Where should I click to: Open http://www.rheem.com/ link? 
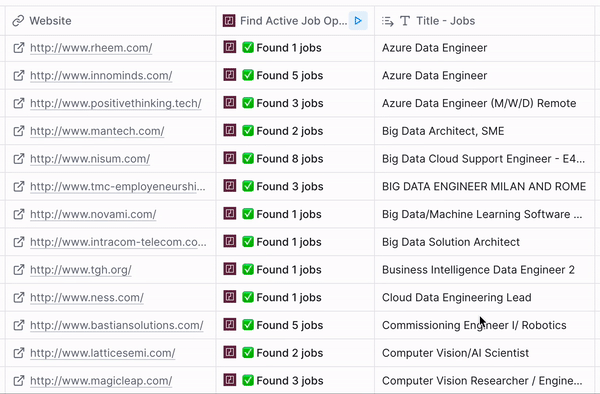pos(91,48)
